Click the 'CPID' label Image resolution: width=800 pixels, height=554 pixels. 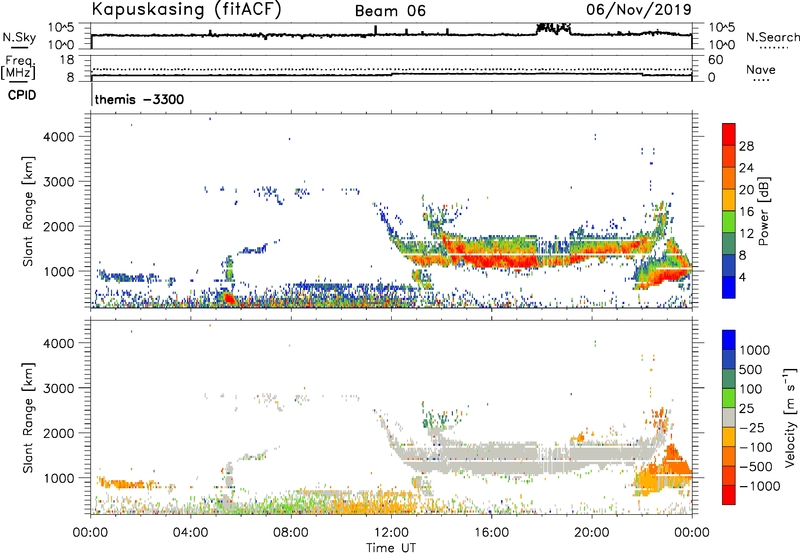[x=22, y=95]
